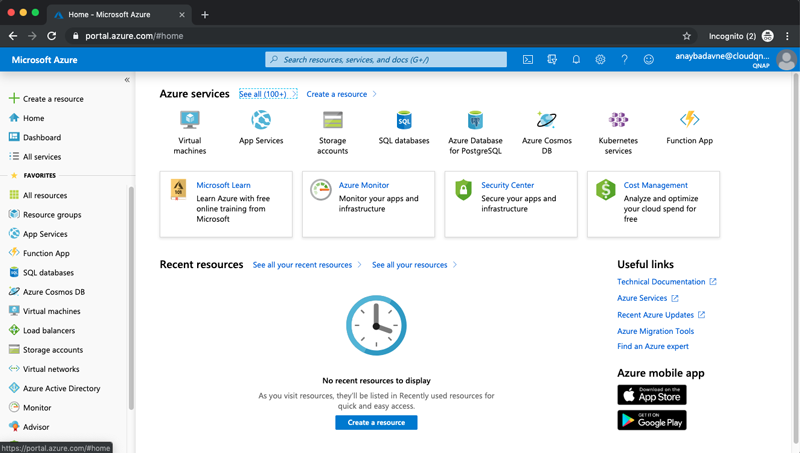The height and width of the screenshot is (453, 800).
Task: Click Azure Monitor gauge icon
Action: pyautogui.click(x=321, y=190)
